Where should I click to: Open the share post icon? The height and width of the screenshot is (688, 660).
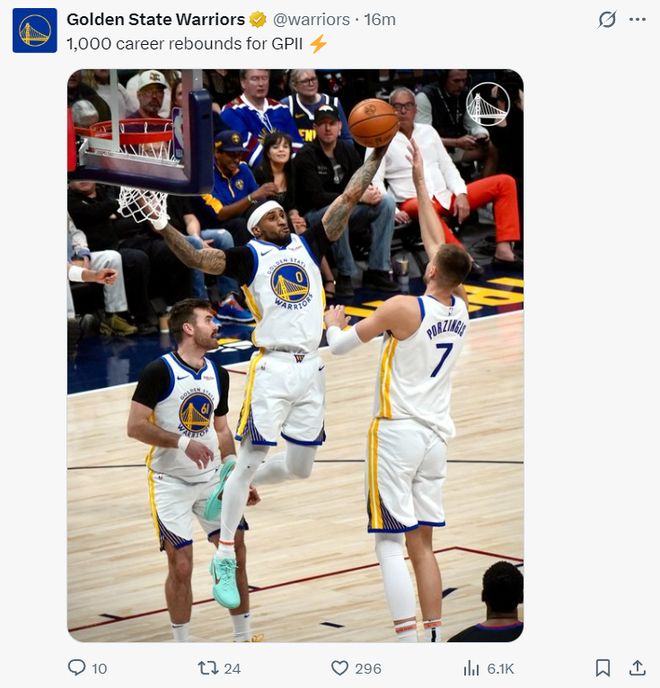[x=637, y=667]
